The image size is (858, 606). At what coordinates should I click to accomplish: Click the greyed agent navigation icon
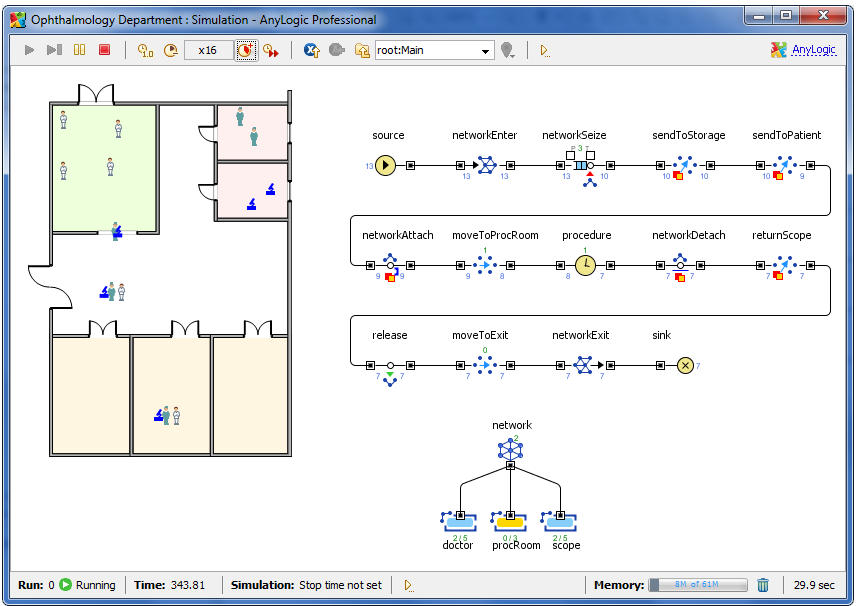pos(337,50)
